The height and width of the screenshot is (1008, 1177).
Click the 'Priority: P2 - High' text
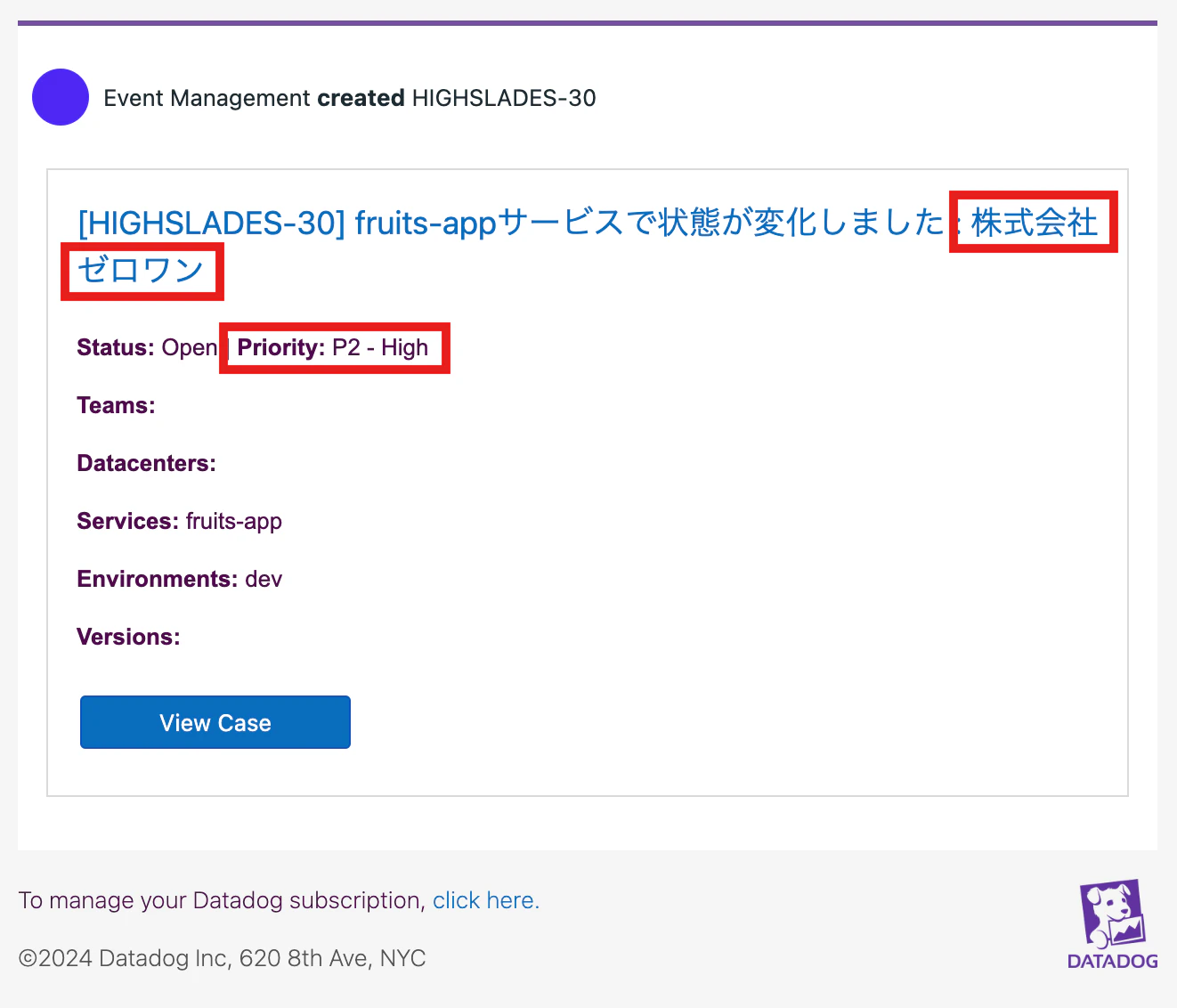point(333,347)
